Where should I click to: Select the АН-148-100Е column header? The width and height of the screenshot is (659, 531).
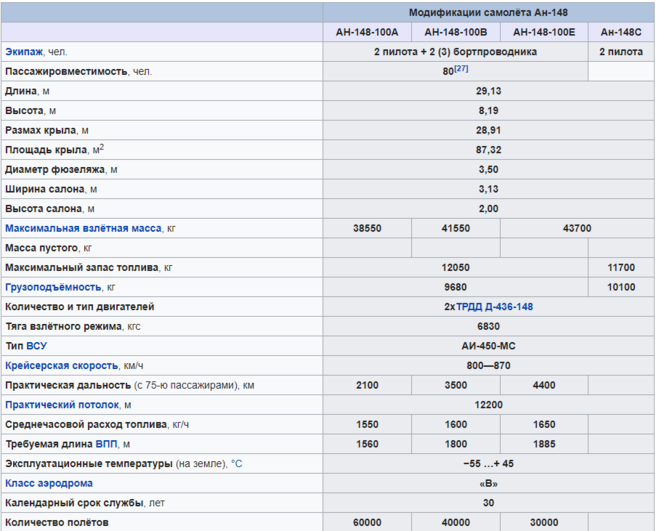click(x=544, y=32)
